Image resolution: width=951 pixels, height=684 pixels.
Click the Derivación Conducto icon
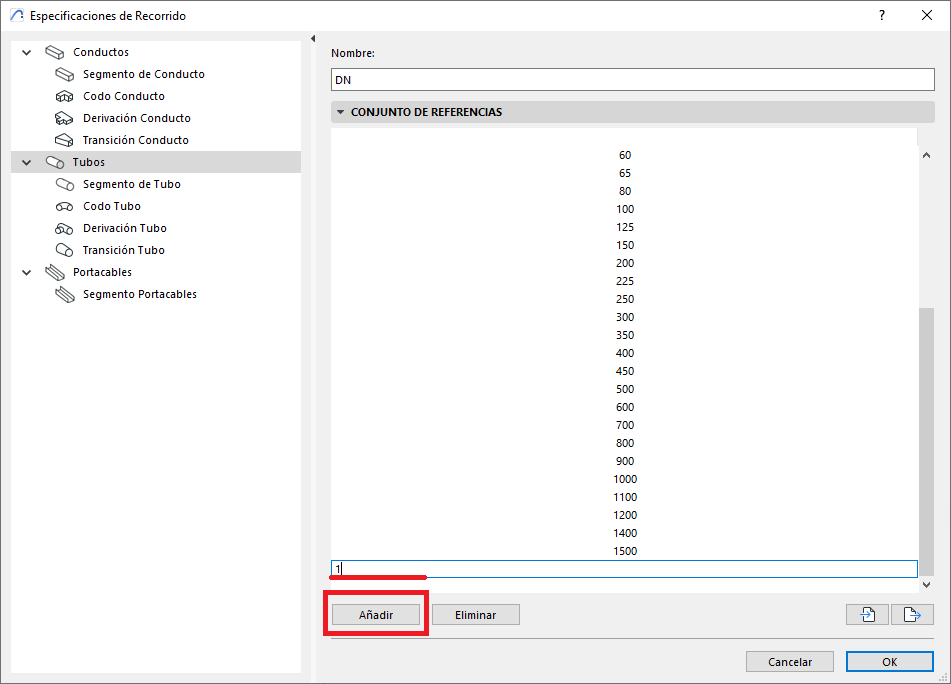tap(65, 119)
